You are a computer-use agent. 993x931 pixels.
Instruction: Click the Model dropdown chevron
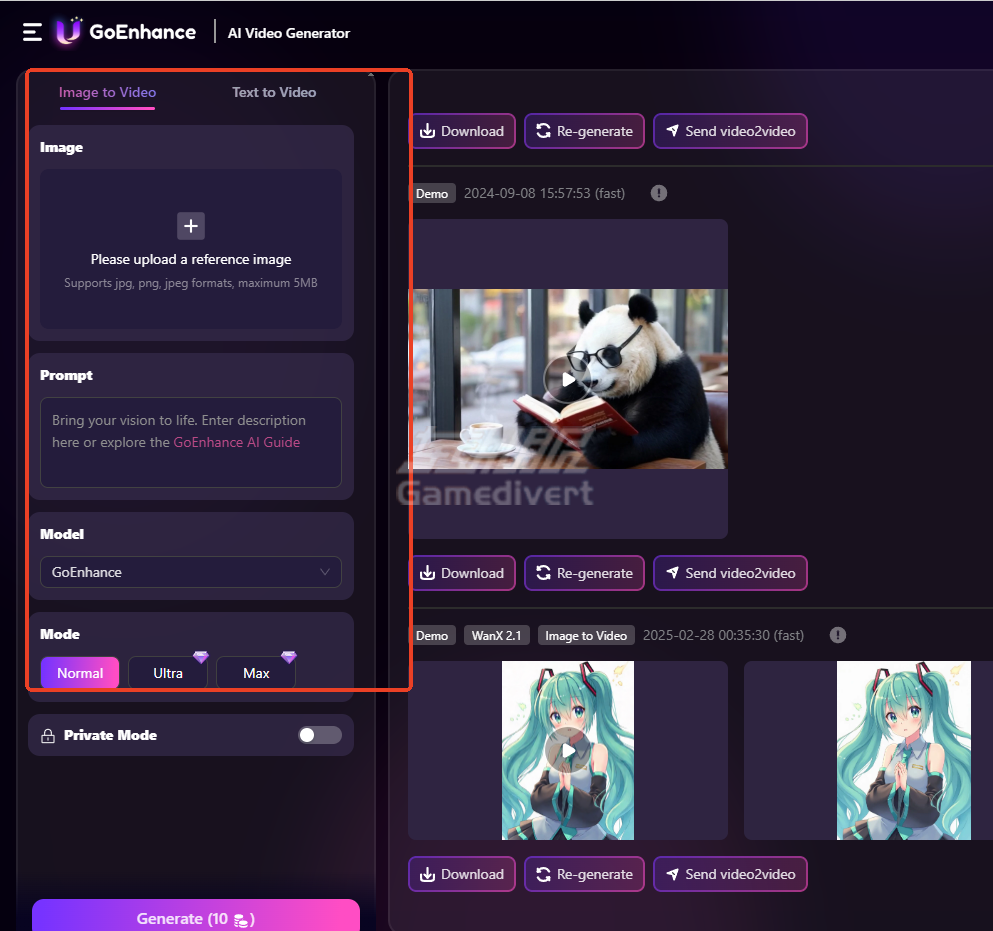[x=325, y=572]
